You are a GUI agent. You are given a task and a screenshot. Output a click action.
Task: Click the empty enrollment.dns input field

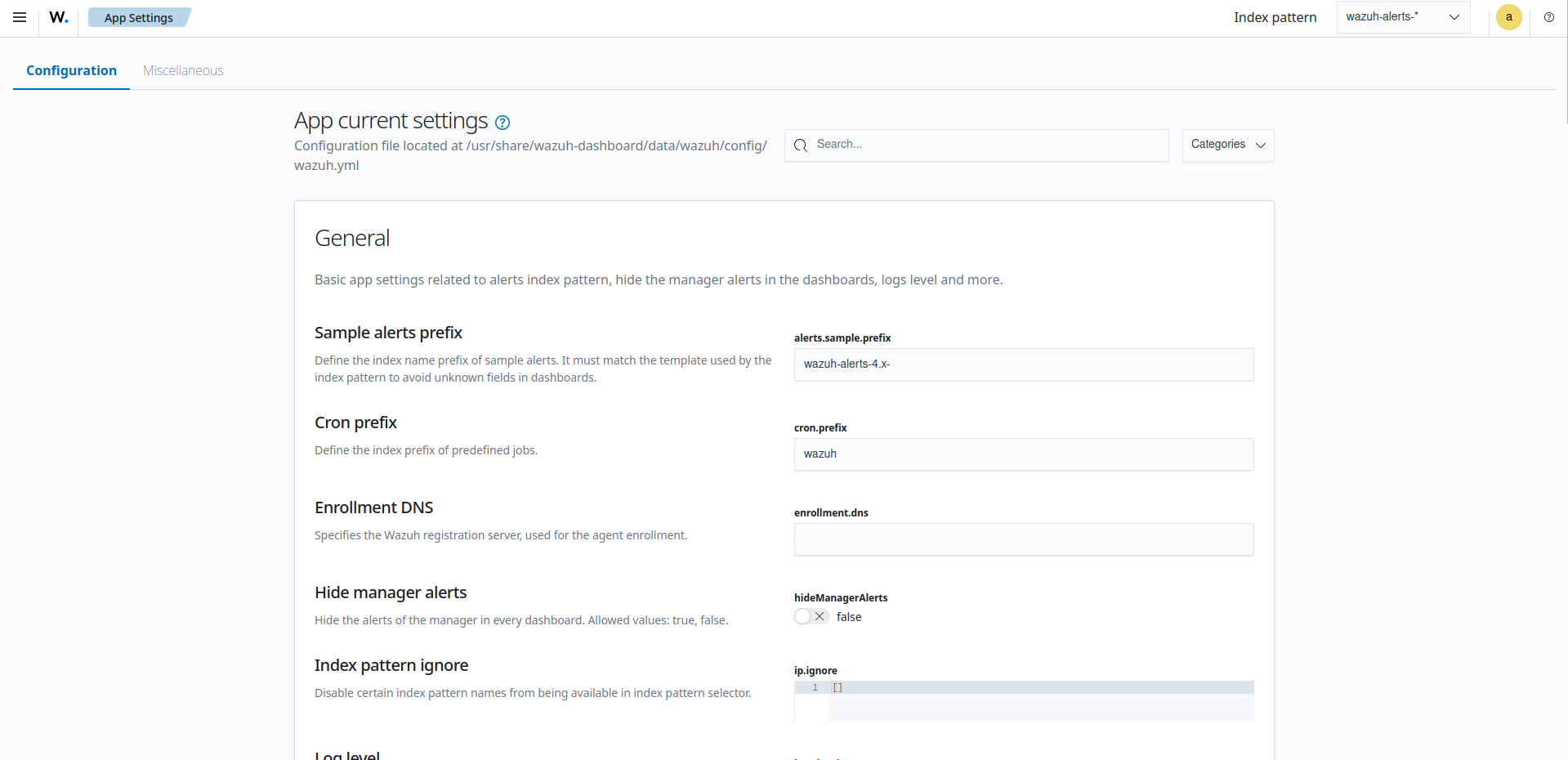point(1024,539)
